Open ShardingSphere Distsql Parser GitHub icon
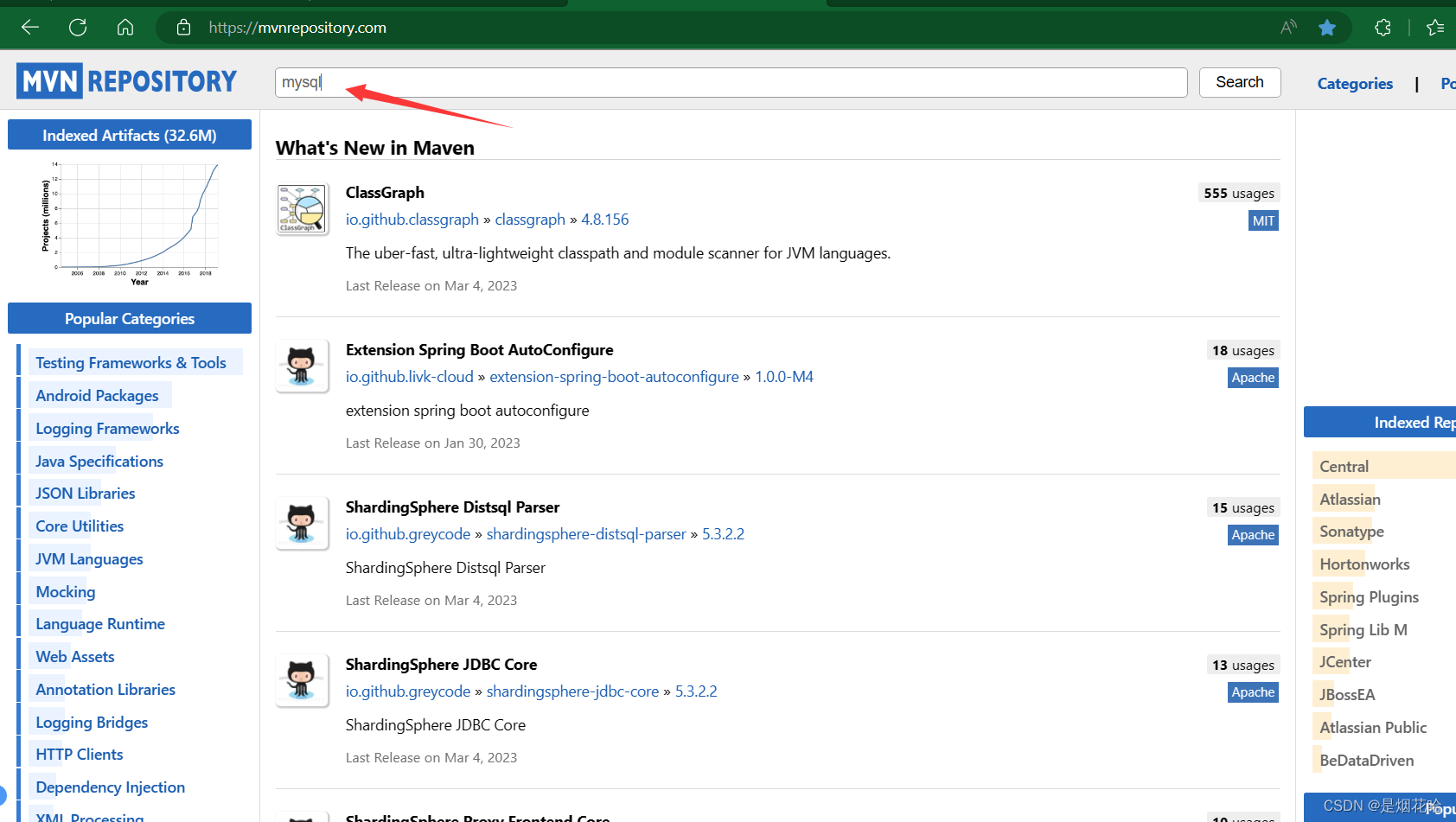The image size is (1456, 822). tap(302, 524)
